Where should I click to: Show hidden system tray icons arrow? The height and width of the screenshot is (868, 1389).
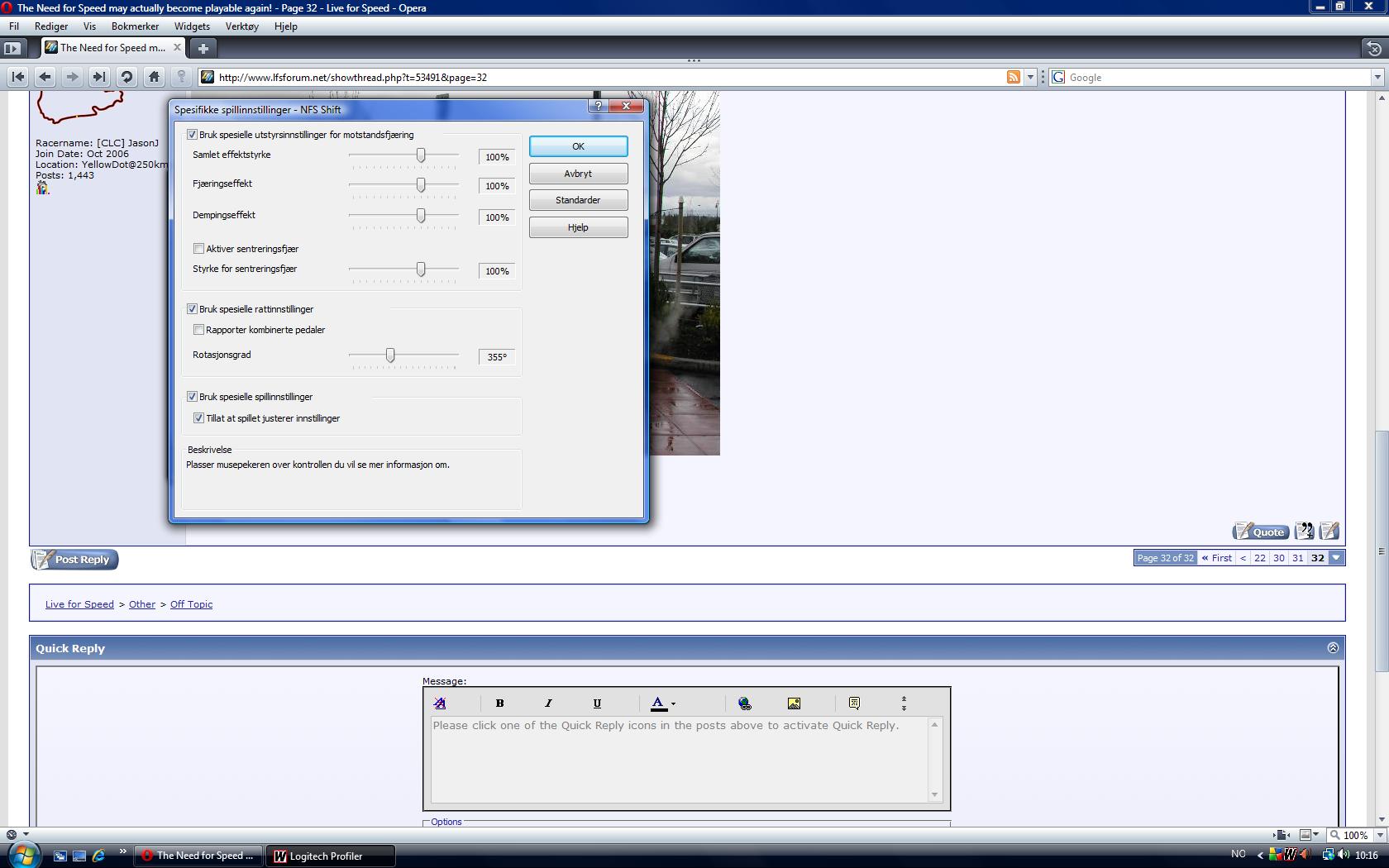pyautogui.click(x=1260, y=855)
